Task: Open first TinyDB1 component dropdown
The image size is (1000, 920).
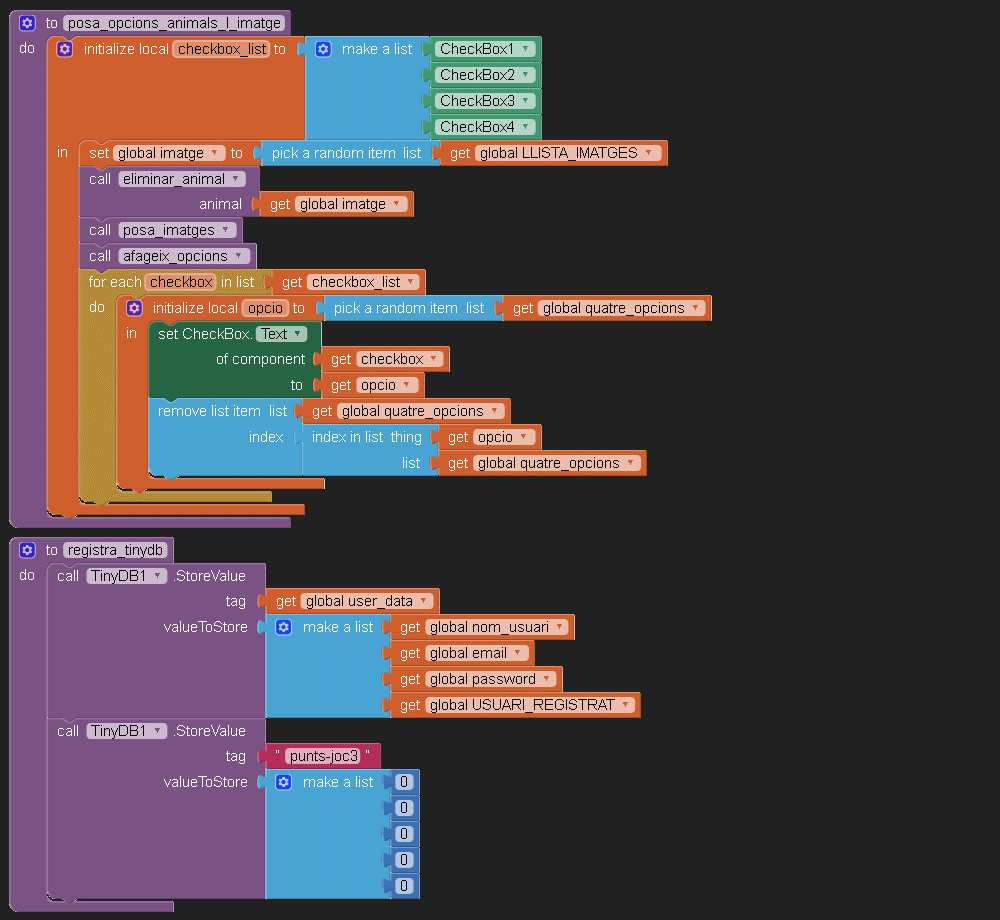Action: [158, 576]
